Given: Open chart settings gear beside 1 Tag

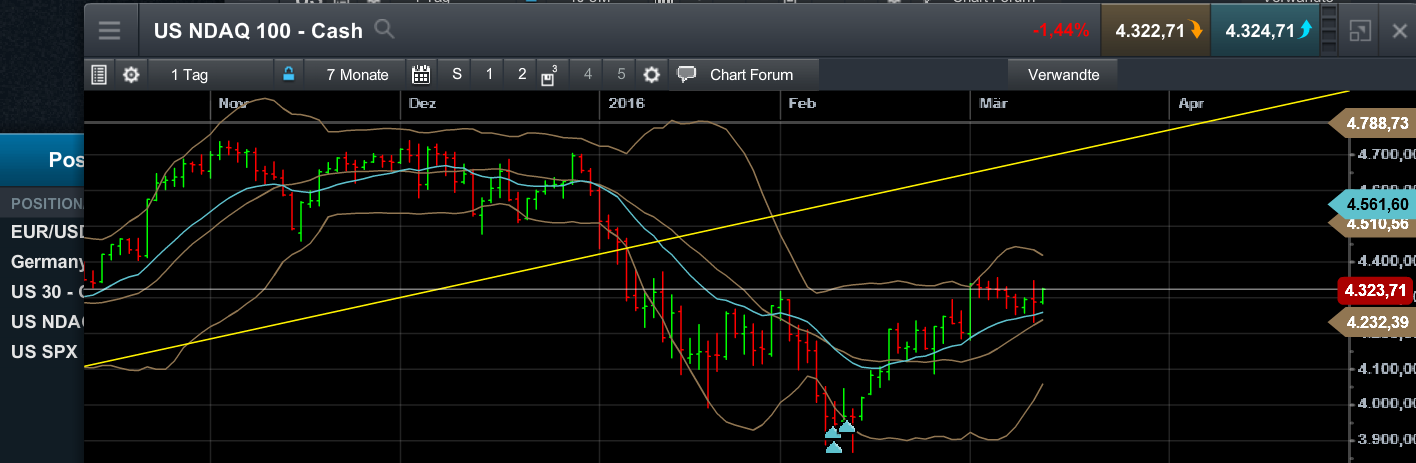Looking at the screenshot, I should tap(131, 74).
